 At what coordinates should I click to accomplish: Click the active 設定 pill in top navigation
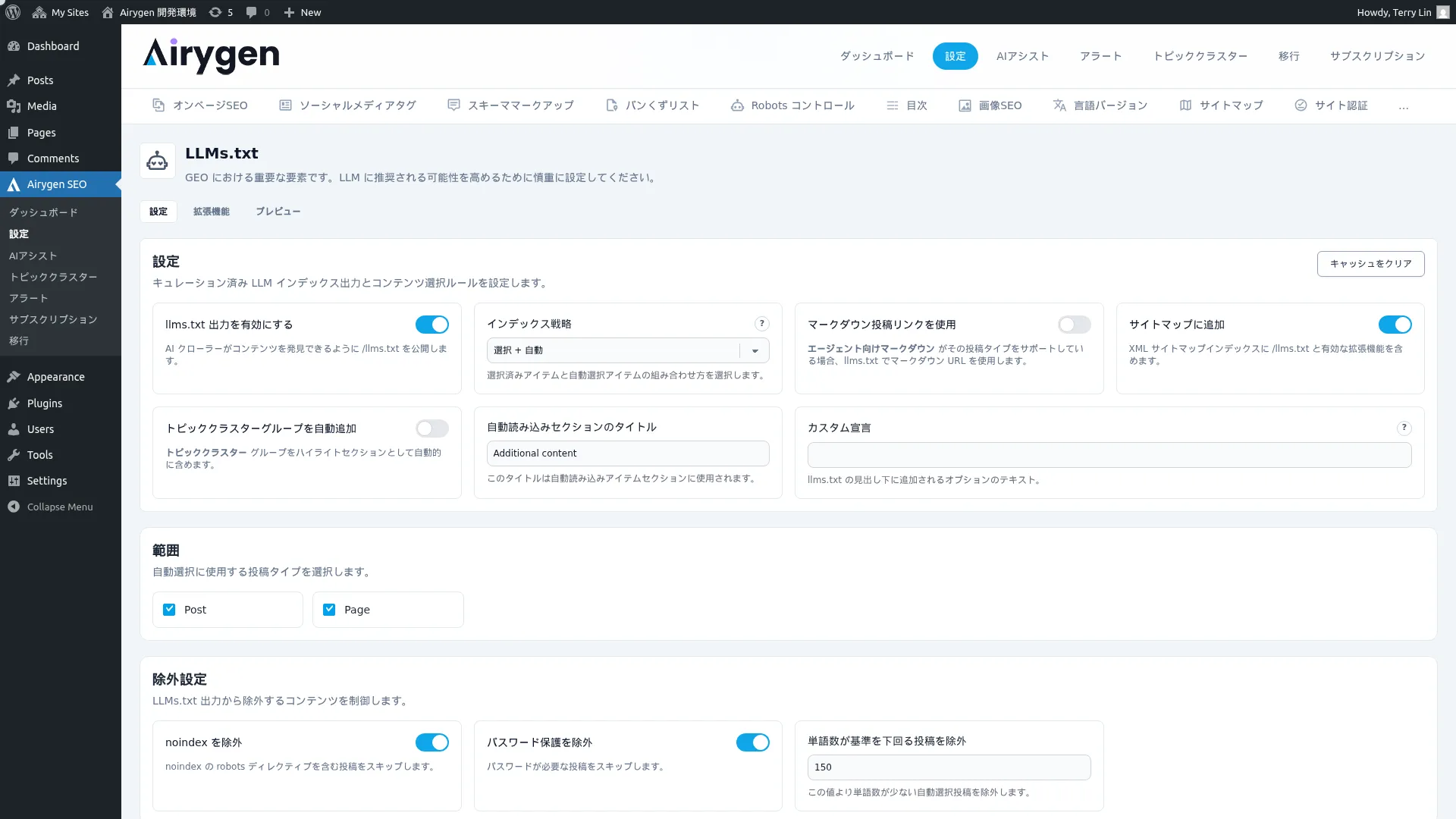click(x=955, y=56)
